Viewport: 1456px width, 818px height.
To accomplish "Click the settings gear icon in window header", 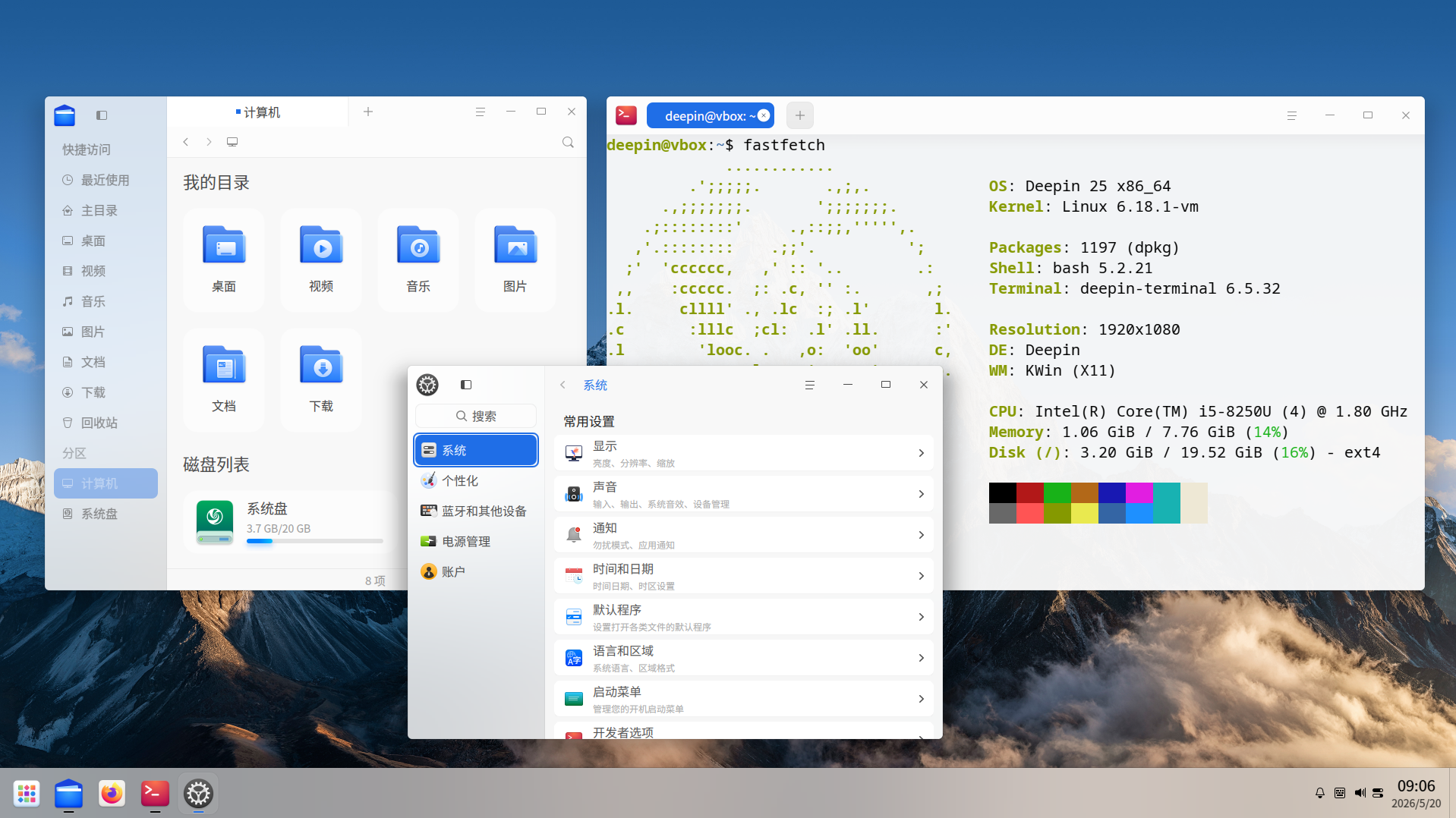I will [427, 385].
